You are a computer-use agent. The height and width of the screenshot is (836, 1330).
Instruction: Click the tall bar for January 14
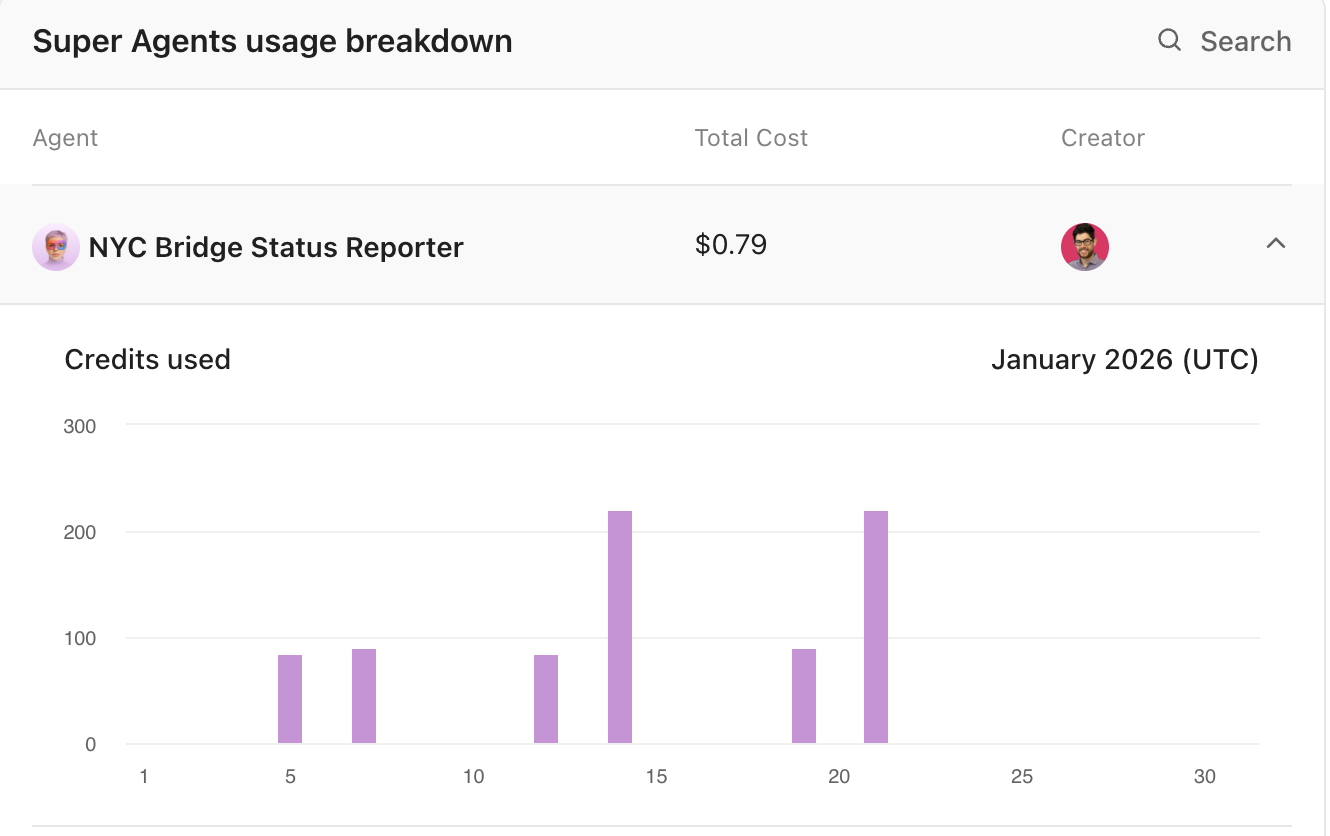pyautogui.click(x=620, y=627)
